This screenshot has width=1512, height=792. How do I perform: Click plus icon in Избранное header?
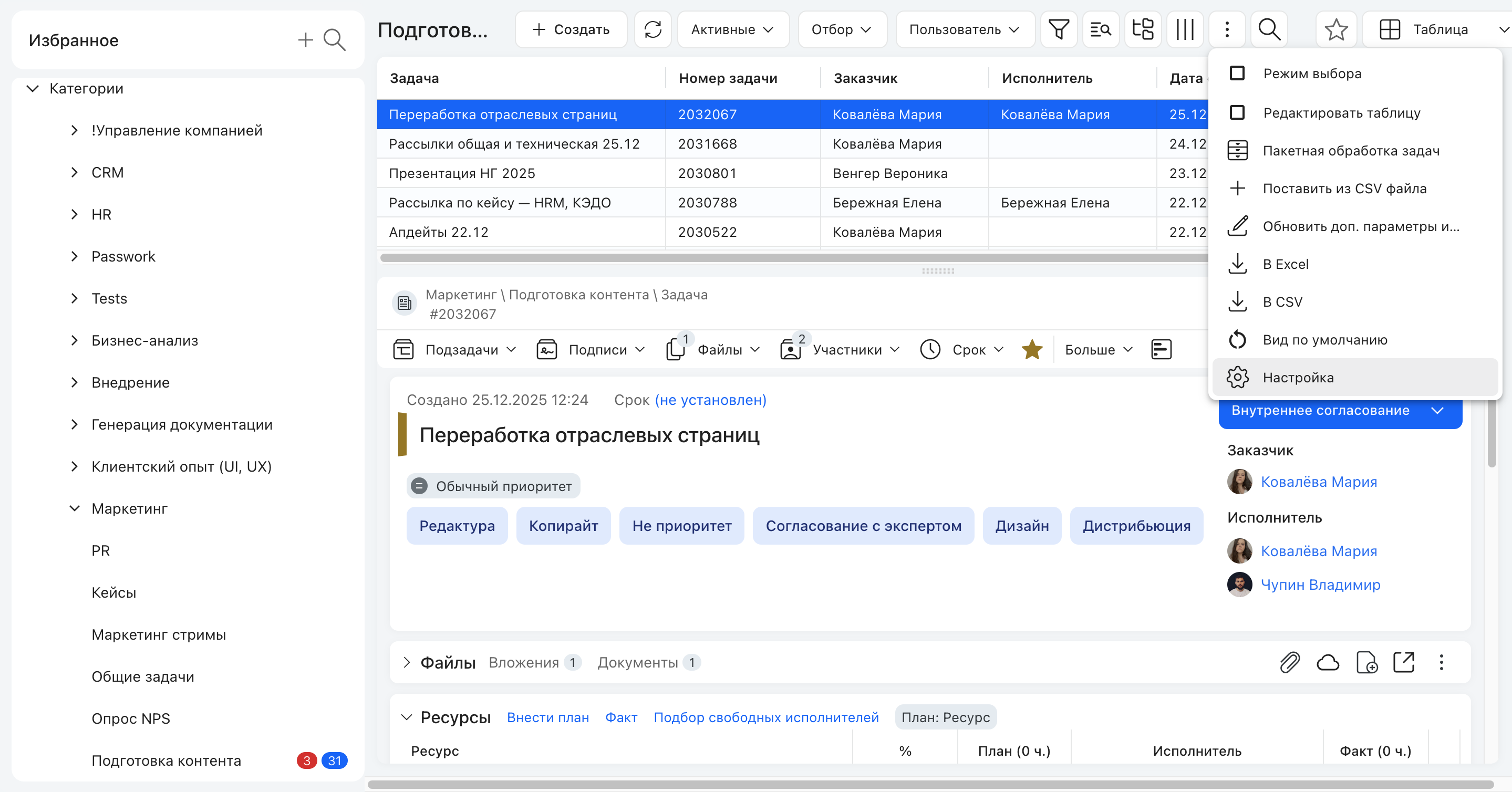(x=305, y=40)
